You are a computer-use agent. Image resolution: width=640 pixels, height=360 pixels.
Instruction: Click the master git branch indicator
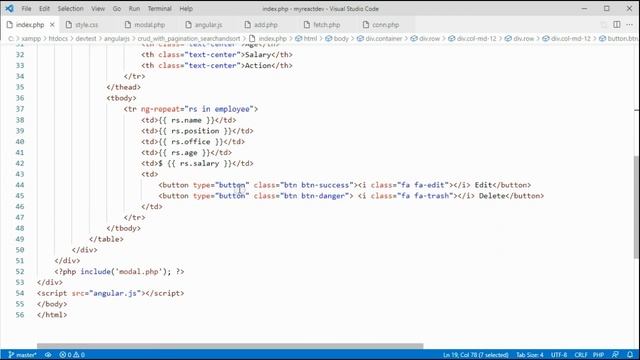tap(22, 355)
